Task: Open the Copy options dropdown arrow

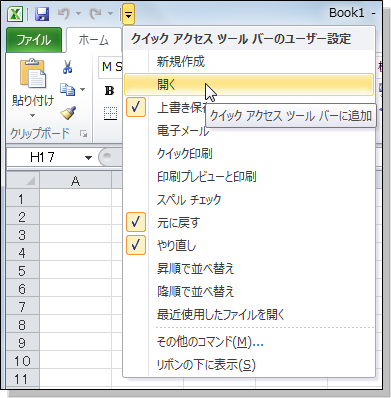Action: point(82,89)
